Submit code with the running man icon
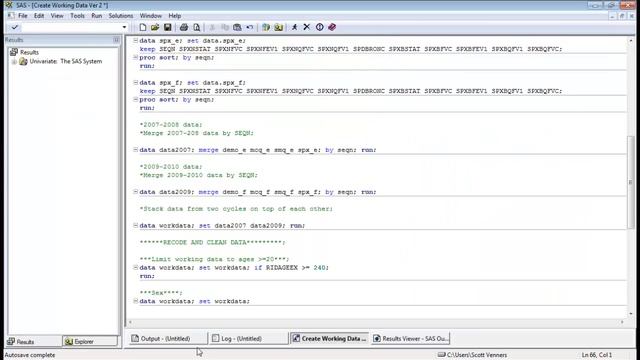The width and height of the screenshot is (640, 360). [294, 27]
